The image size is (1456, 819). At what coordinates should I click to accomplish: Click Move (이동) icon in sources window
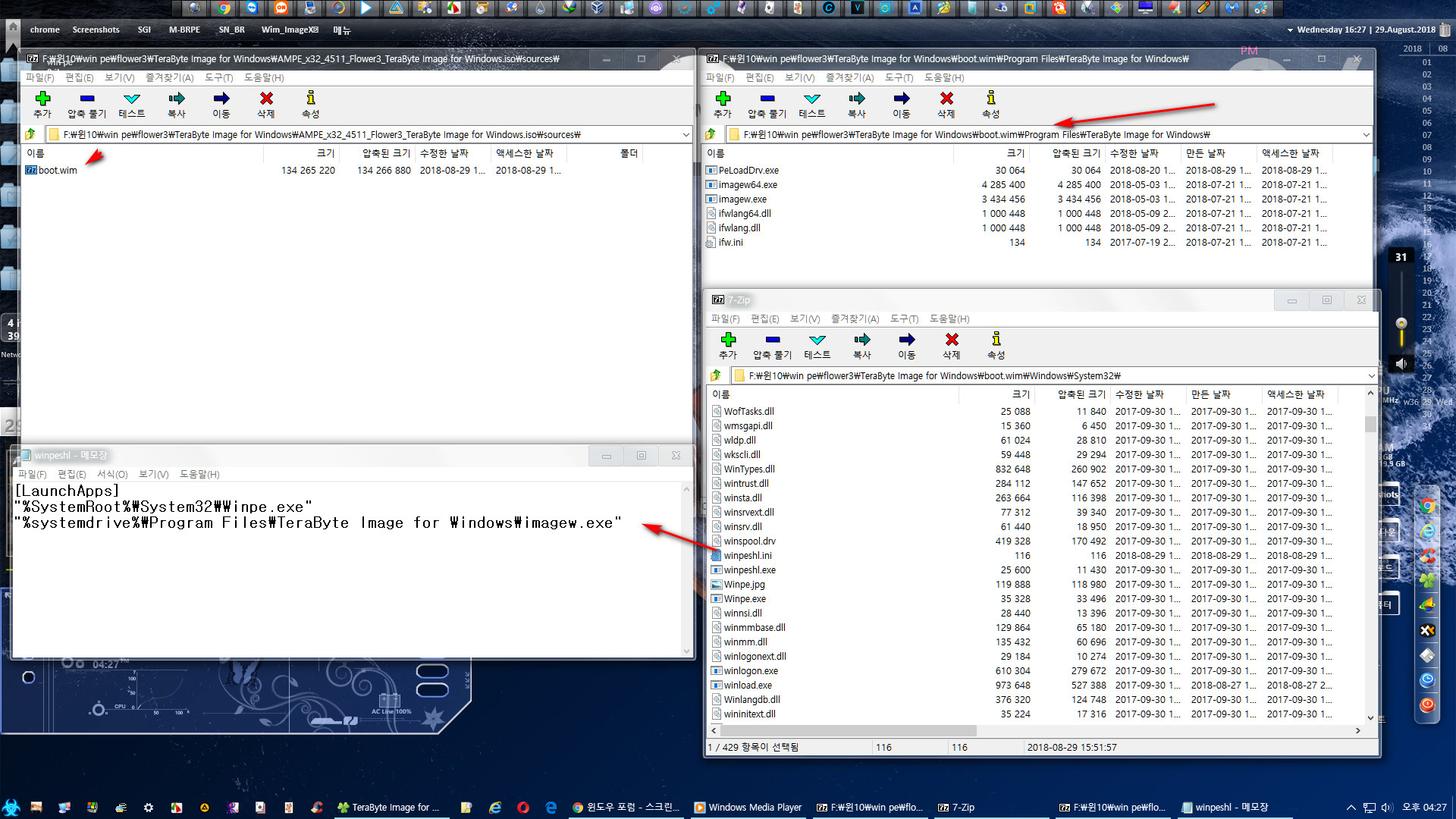pyautogui.click(x=221, y=105)
